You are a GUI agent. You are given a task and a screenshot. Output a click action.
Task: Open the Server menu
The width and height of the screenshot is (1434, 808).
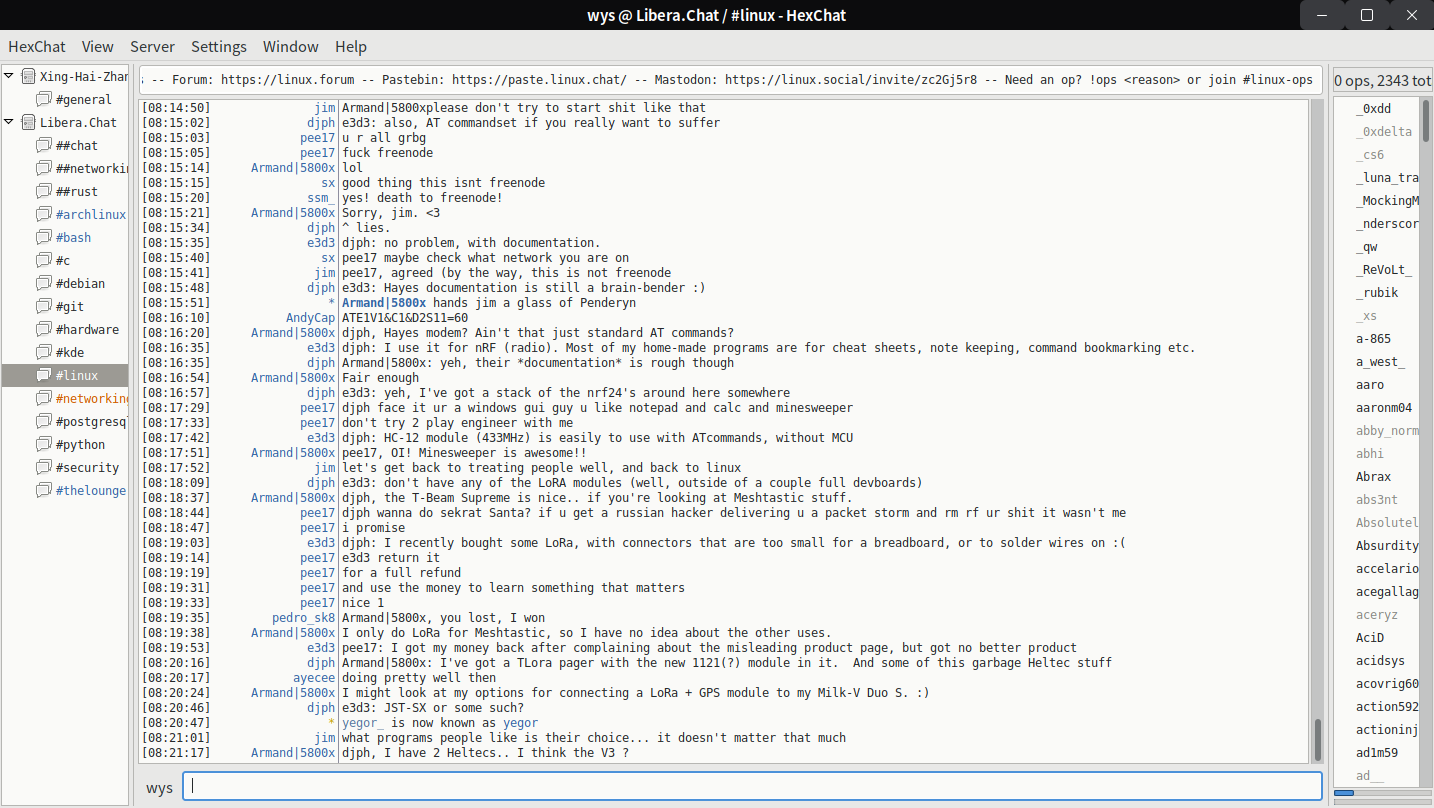[x=152, y=46]
